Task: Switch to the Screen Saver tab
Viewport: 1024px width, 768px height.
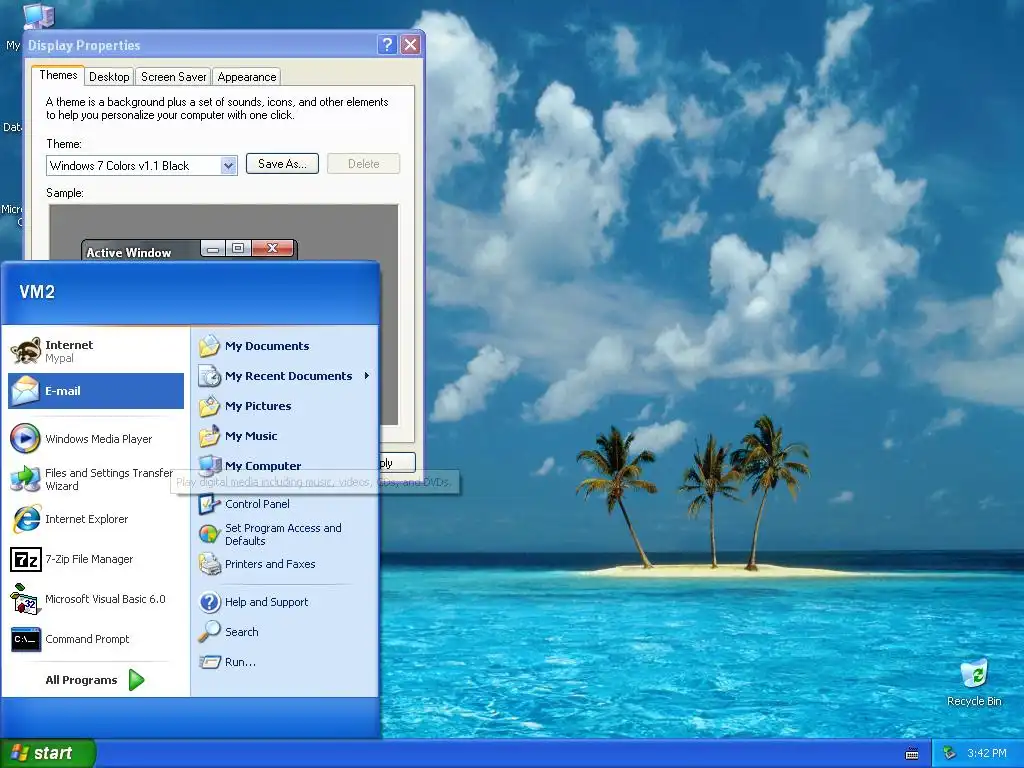Action: click(x=173, y=76)
